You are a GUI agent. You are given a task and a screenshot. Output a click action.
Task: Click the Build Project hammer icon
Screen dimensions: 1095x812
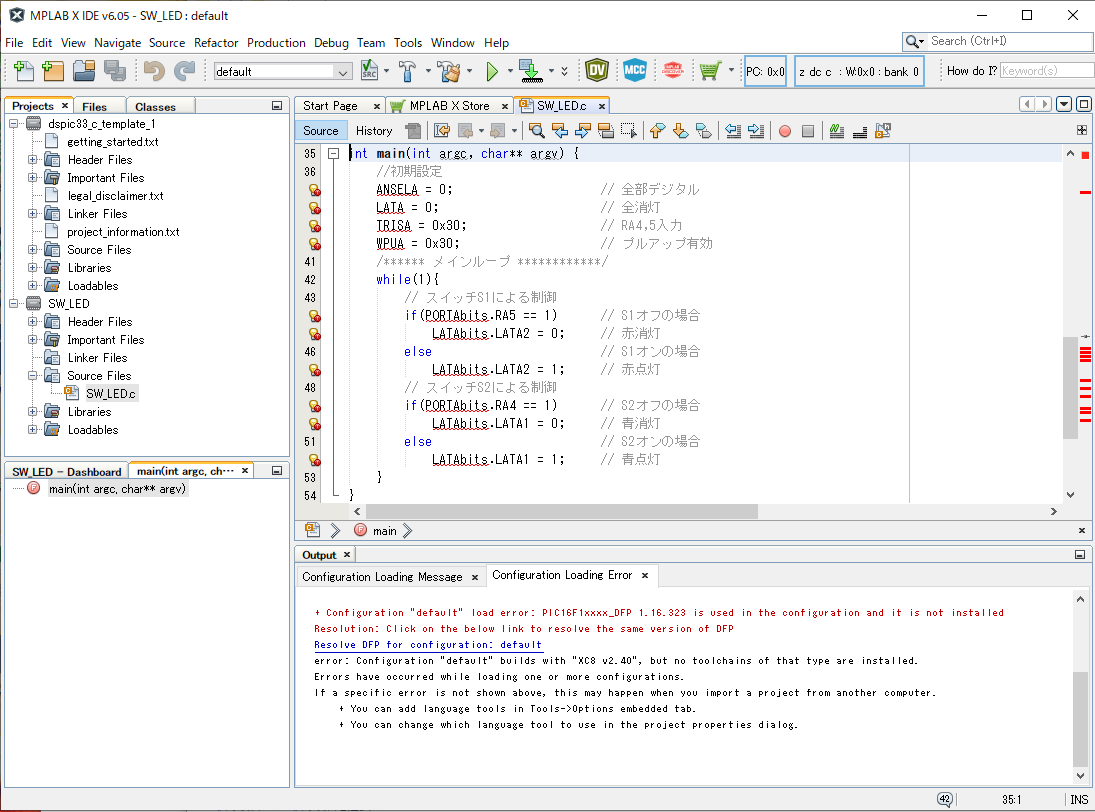tap(408, 71)
